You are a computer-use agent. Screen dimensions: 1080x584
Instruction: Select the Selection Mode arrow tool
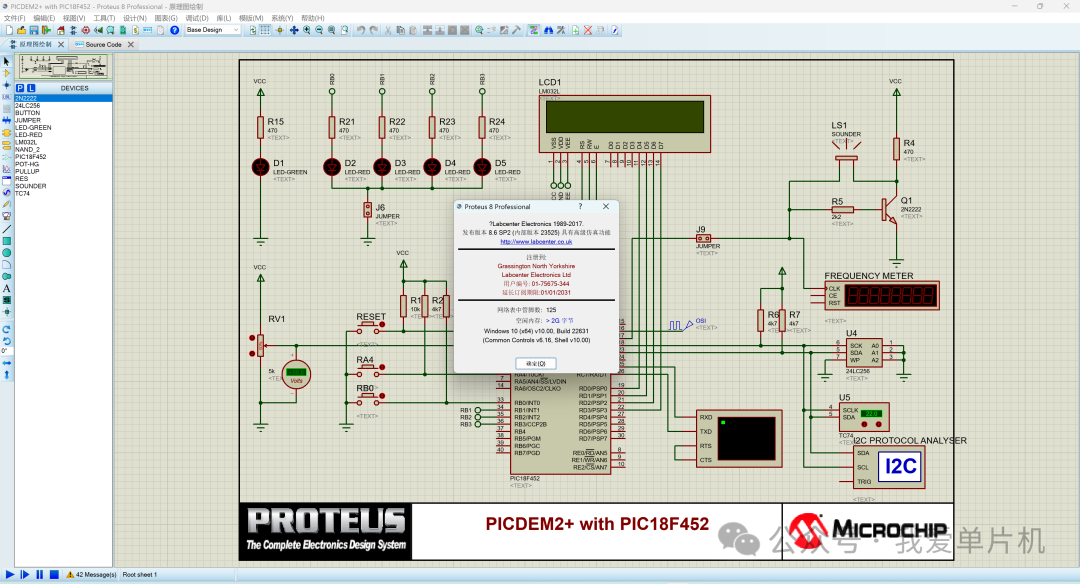tap(7, 61)
